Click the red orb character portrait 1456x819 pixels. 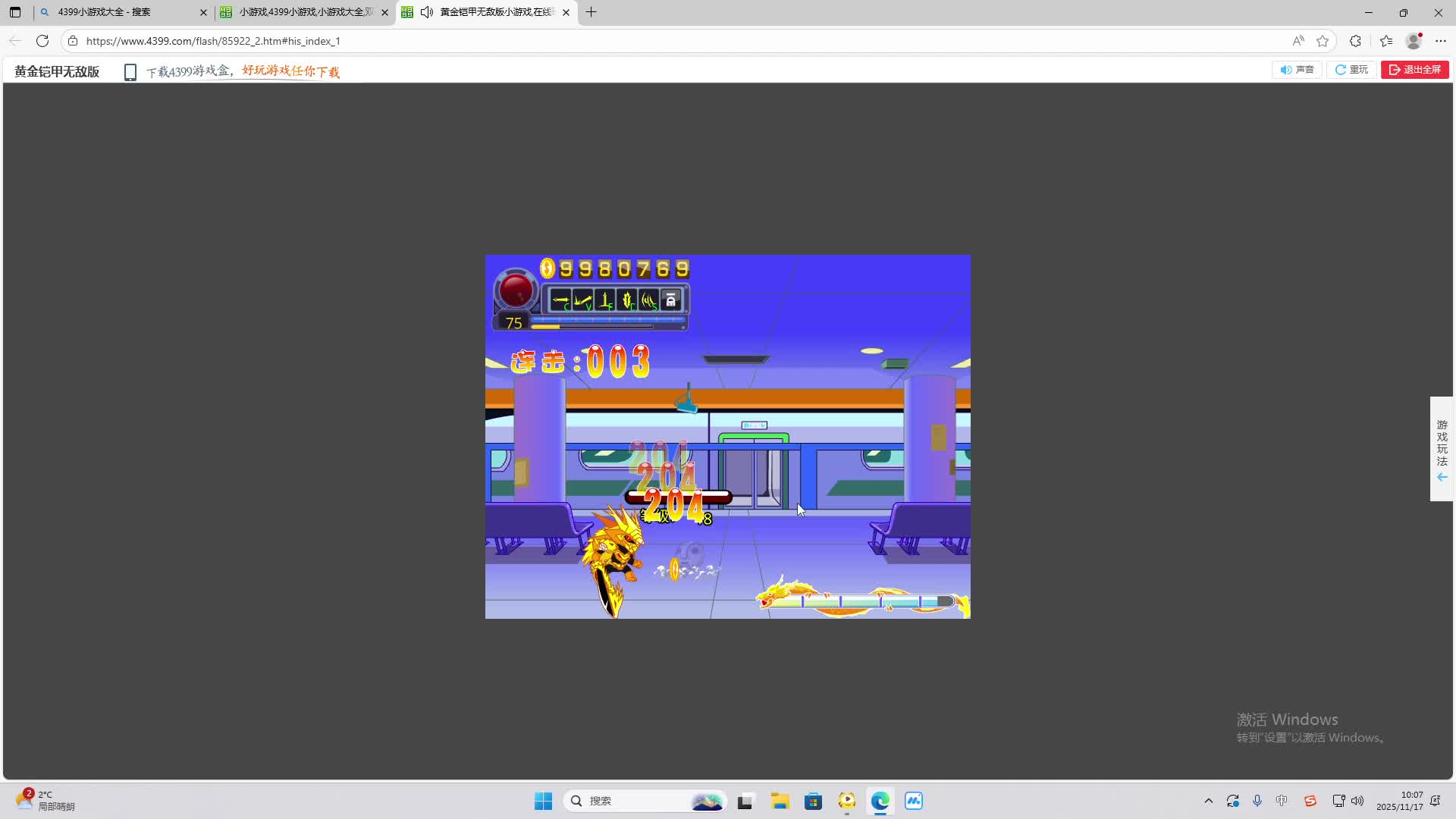516,290
